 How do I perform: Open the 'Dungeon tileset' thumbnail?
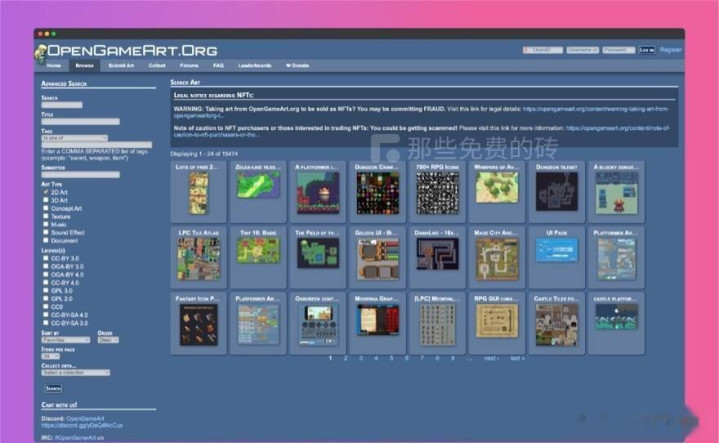(556, 192)
